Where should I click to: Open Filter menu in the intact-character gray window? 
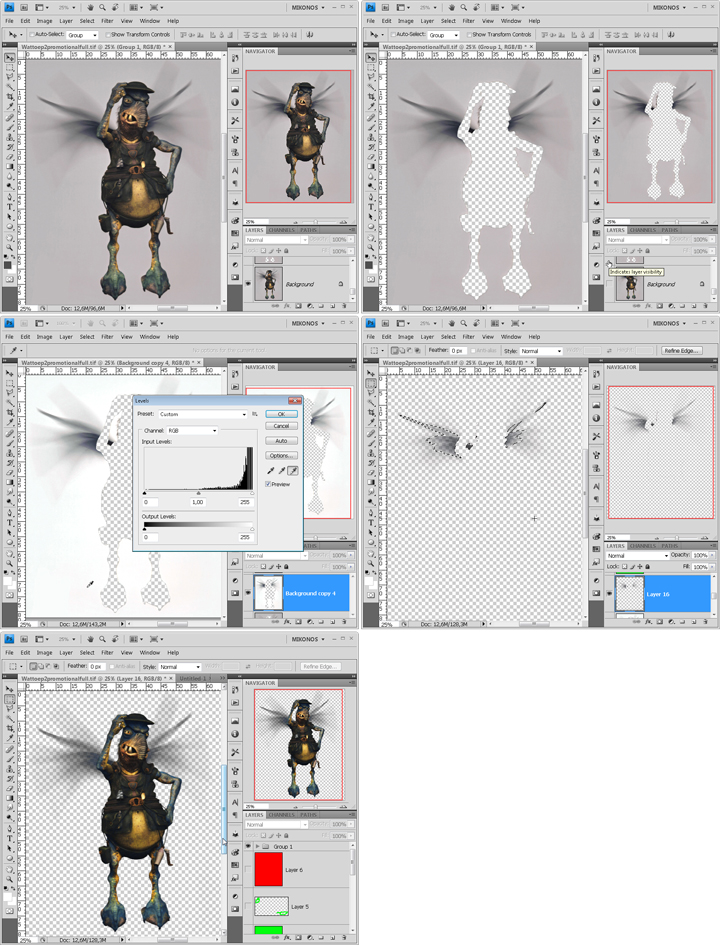click(x=107, y=21)
